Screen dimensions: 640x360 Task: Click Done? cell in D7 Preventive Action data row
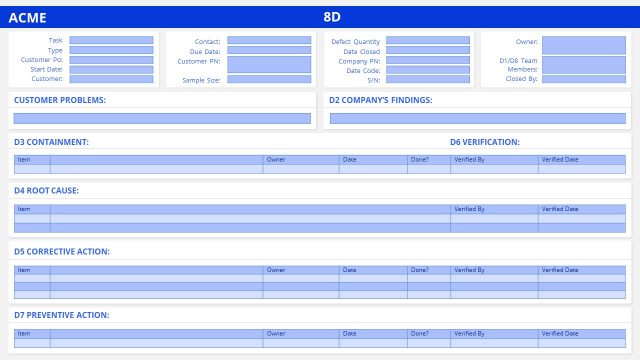(x=429, y=343)
